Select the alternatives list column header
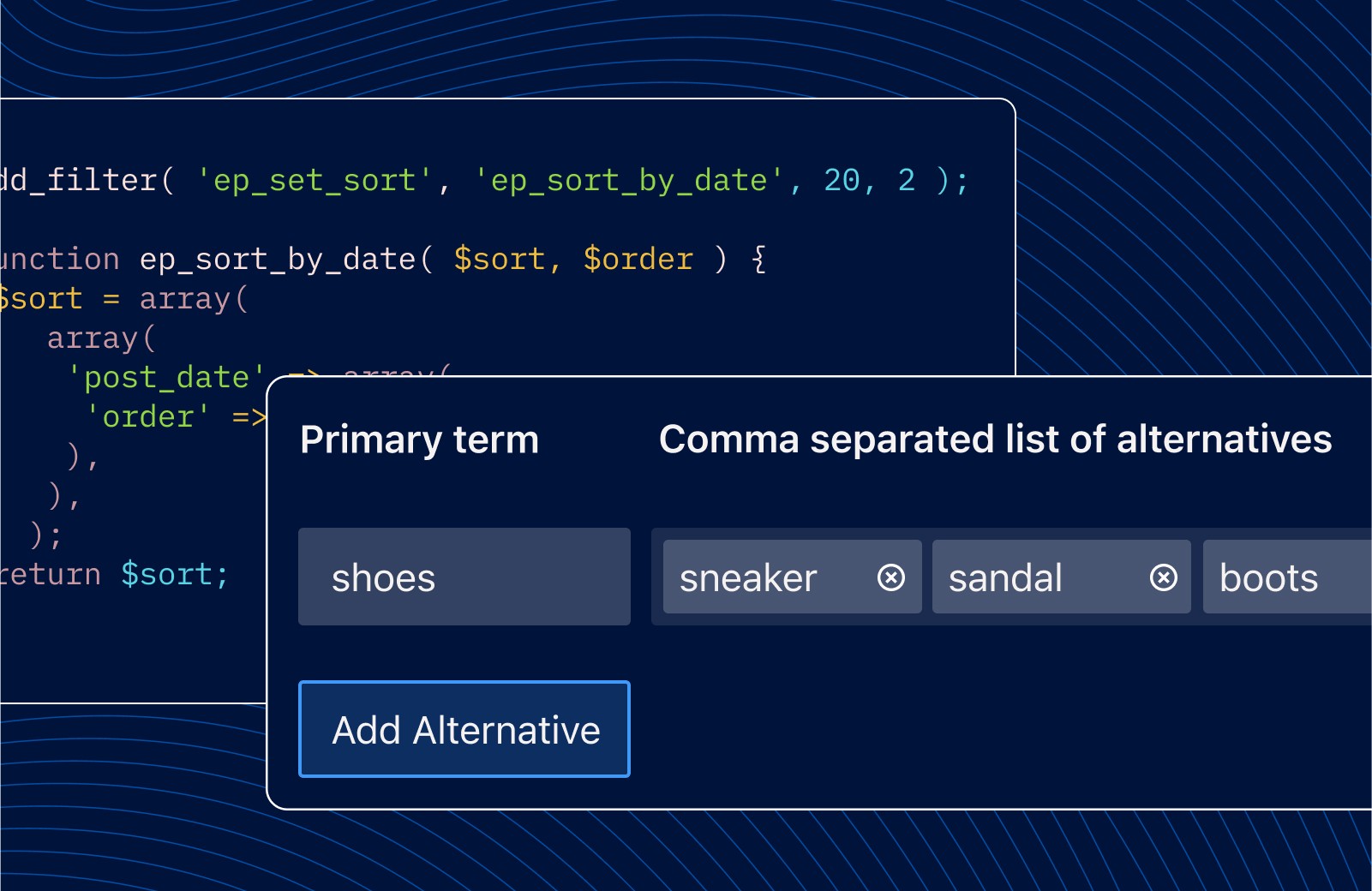 tap(995, 439)
